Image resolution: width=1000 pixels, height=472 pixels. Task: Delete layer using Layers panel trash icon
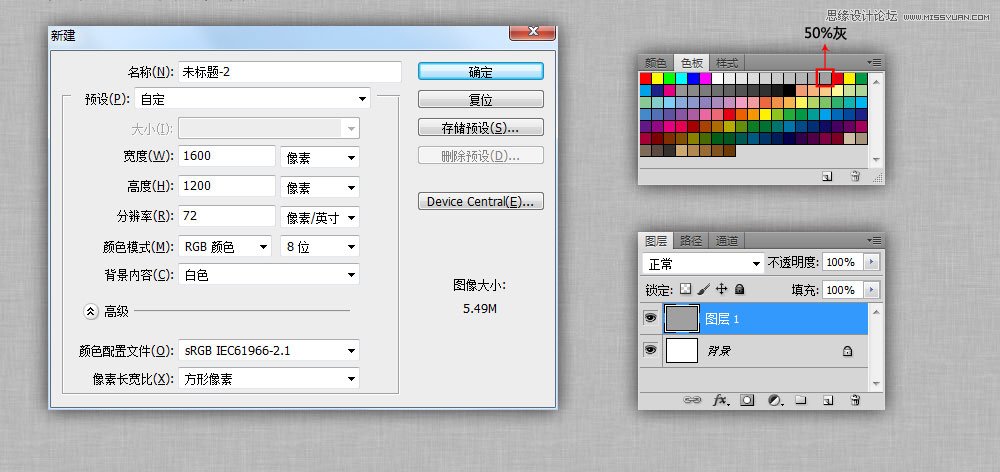856,400
